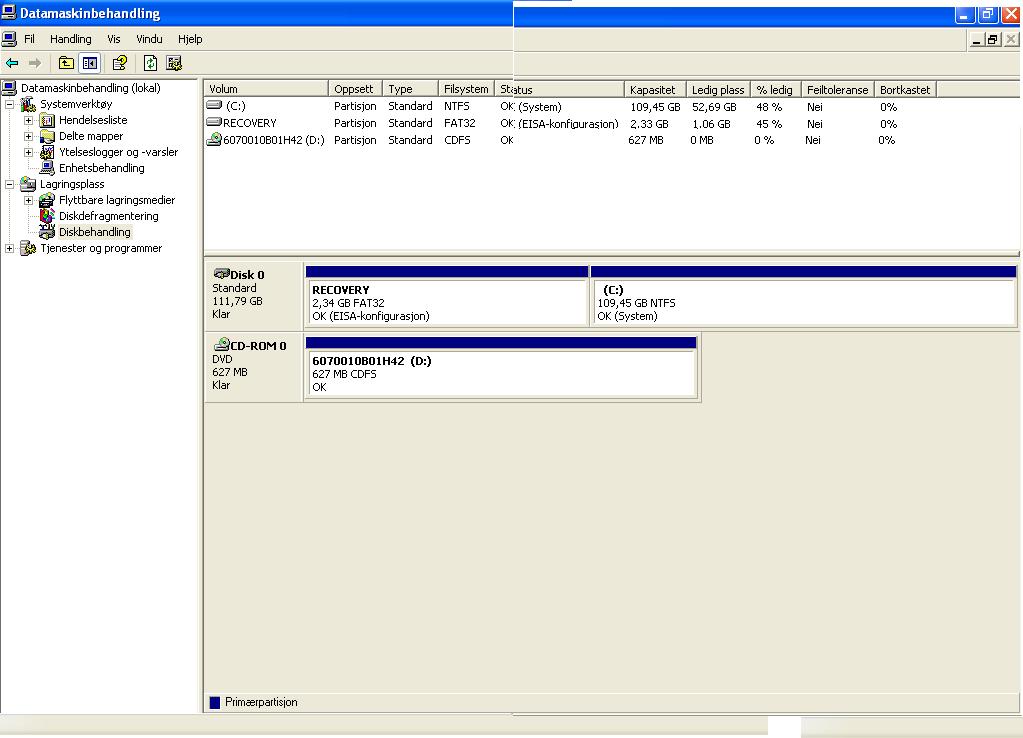Click the Flyttbare lagringsmedier icon
The width and height of the screenshot is (1023, 738).
(47, 200)
